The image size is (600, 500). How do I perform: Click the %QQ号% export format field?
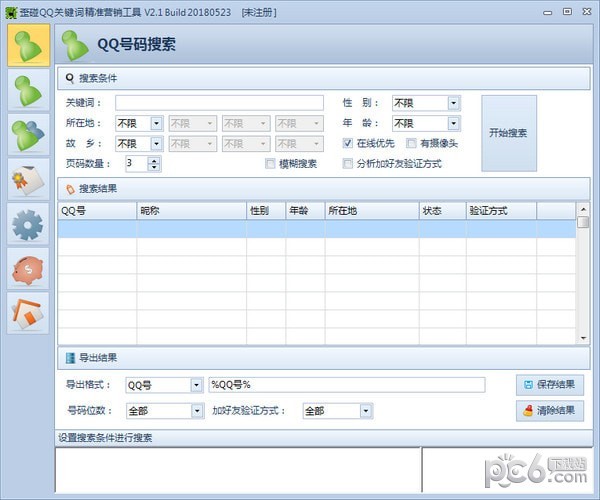[347, 385]
